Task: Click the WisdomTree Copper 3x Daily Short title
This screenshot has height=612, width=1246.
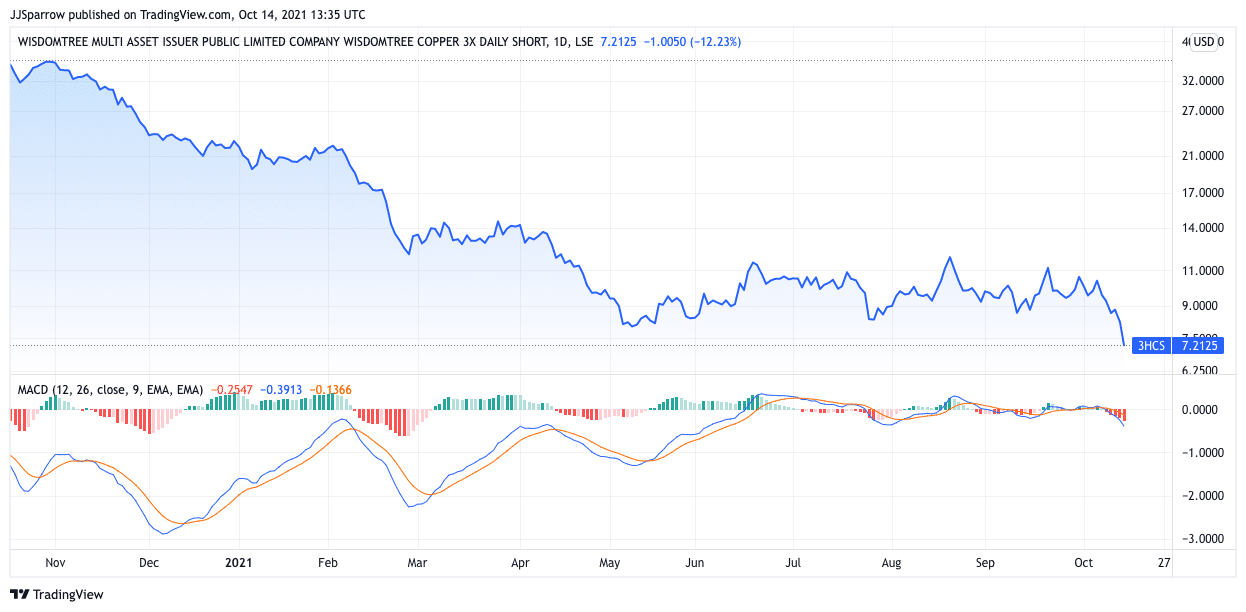Action: point(282,42)
